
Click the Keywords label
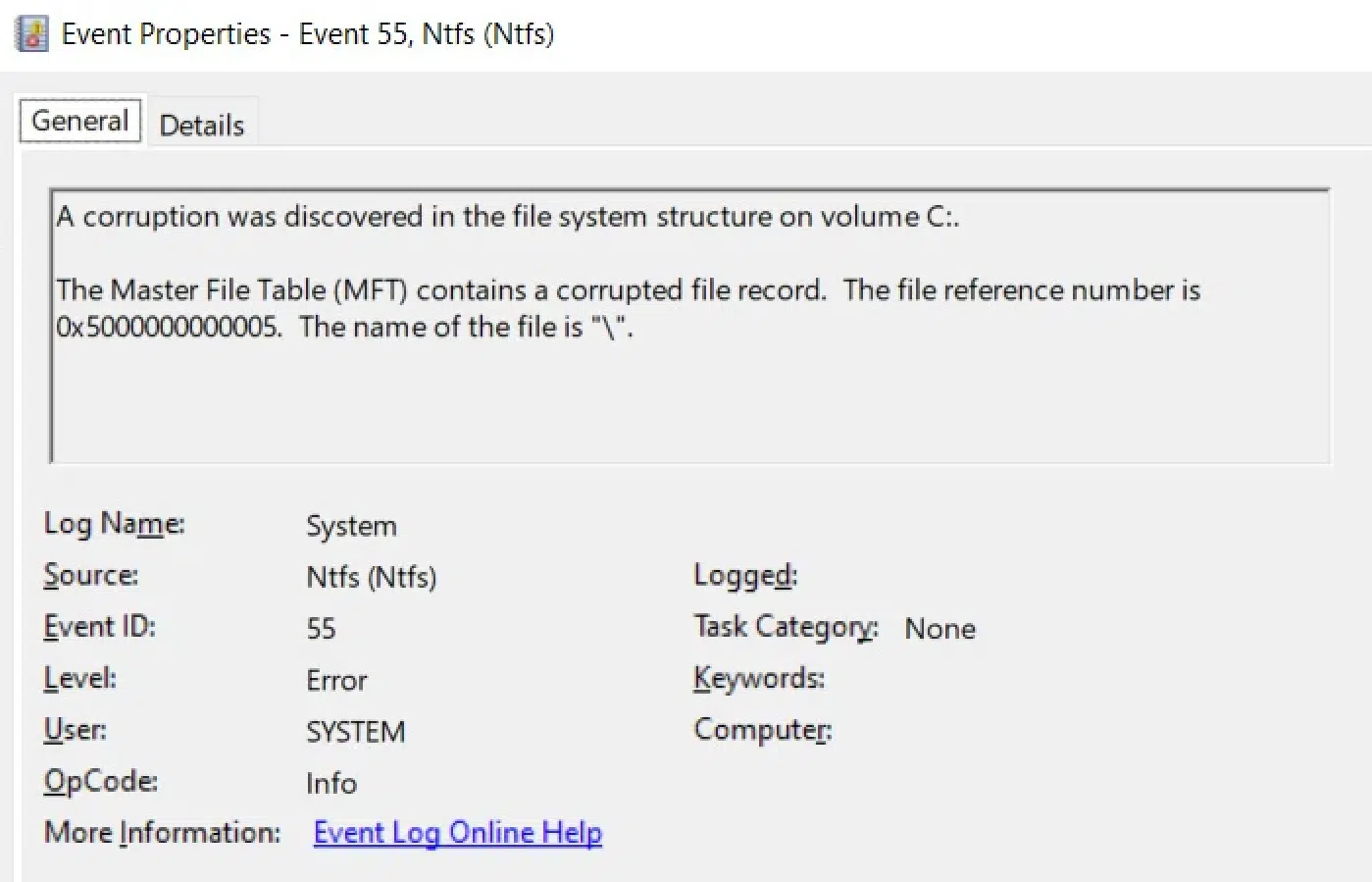click(x=758, y=678)
